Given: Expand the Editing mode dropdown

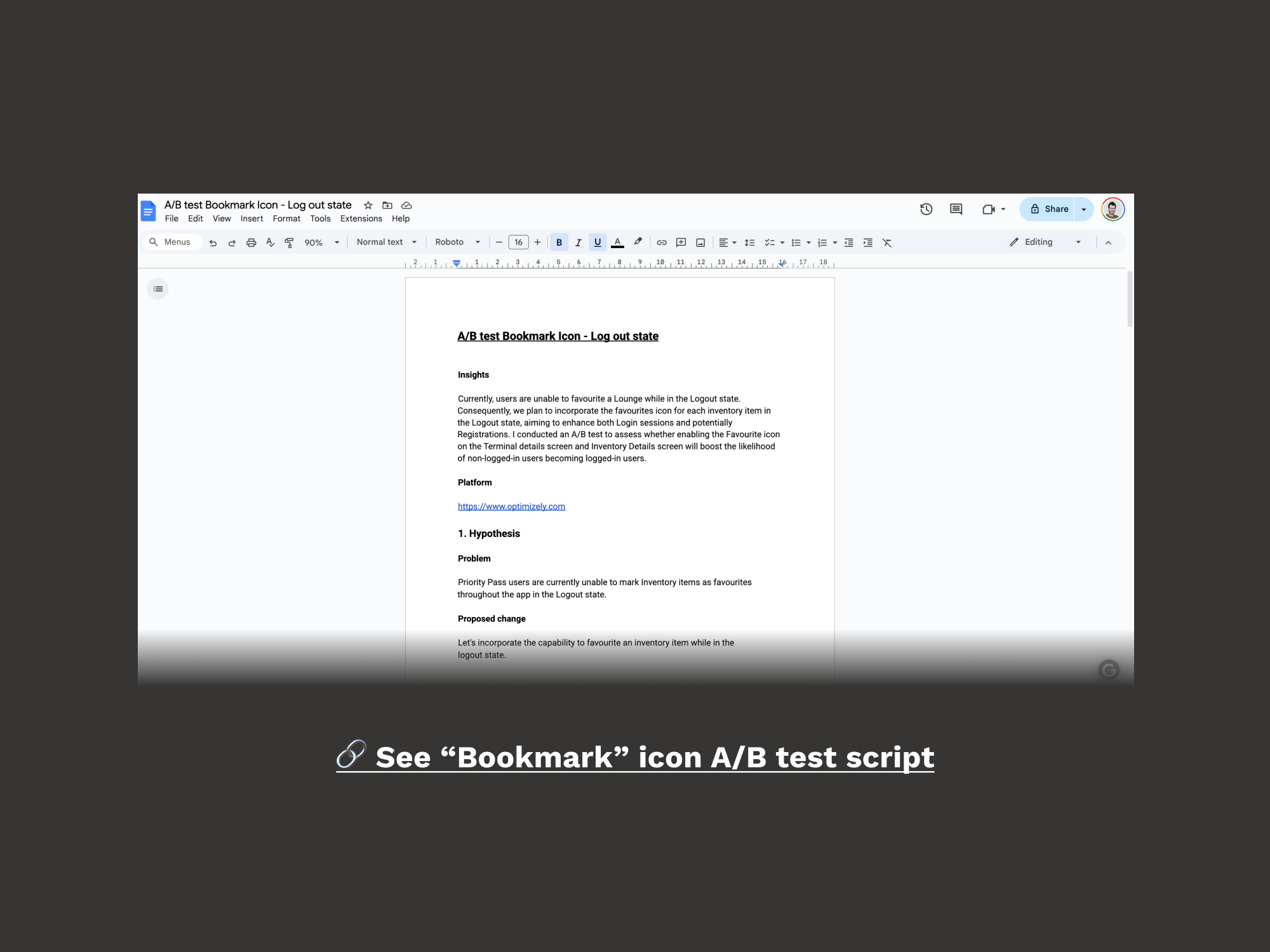Looking at the screenshot, I should (1078, 242).
